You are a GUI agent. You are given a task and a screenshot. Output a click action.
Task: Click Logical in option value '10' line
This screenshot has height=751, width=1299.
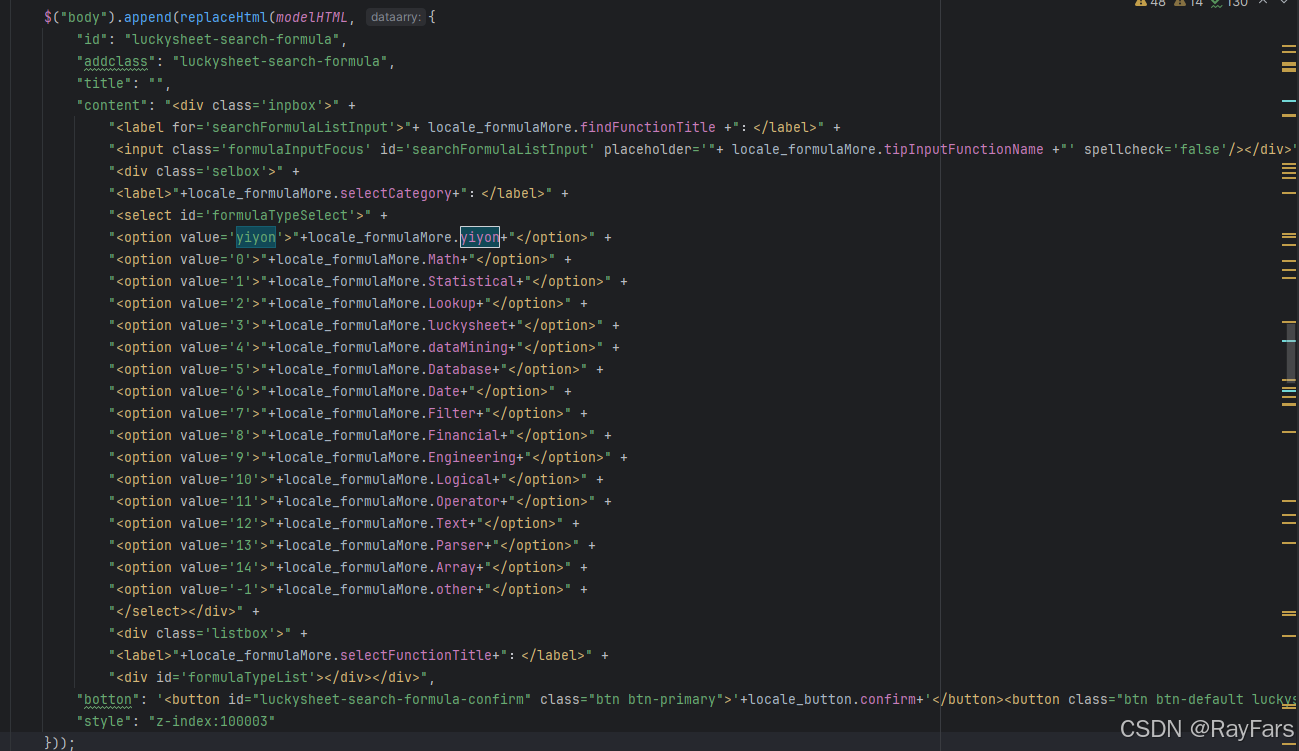click(x=464, y=479)
